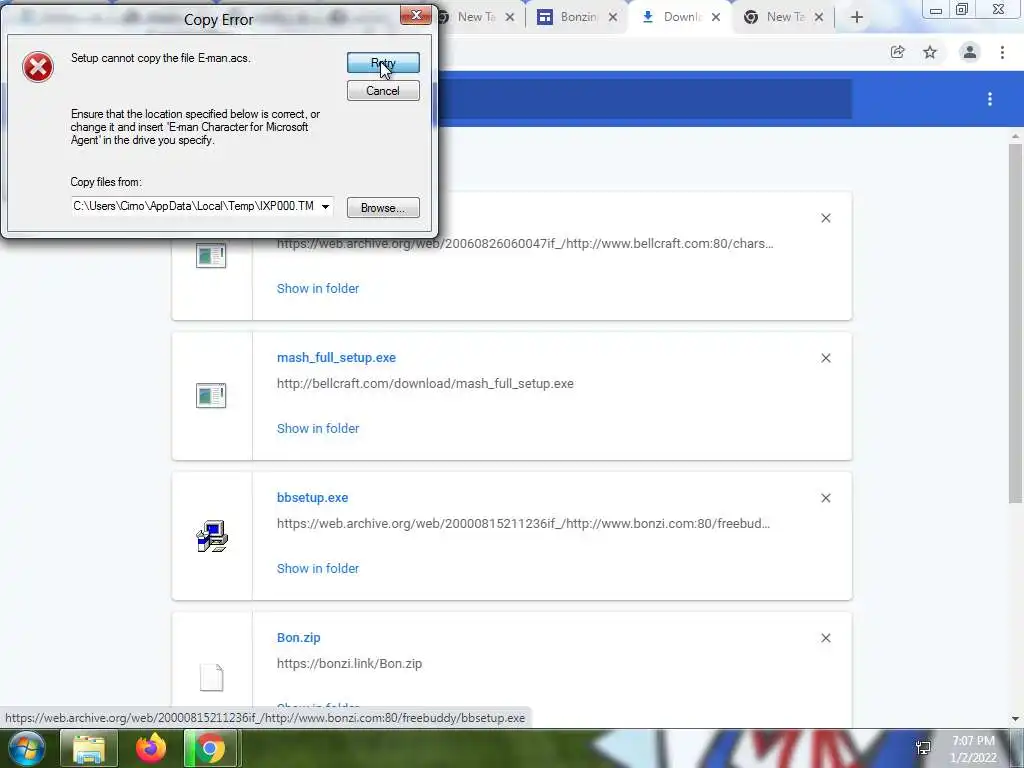Close the Downloads tab

716,18
